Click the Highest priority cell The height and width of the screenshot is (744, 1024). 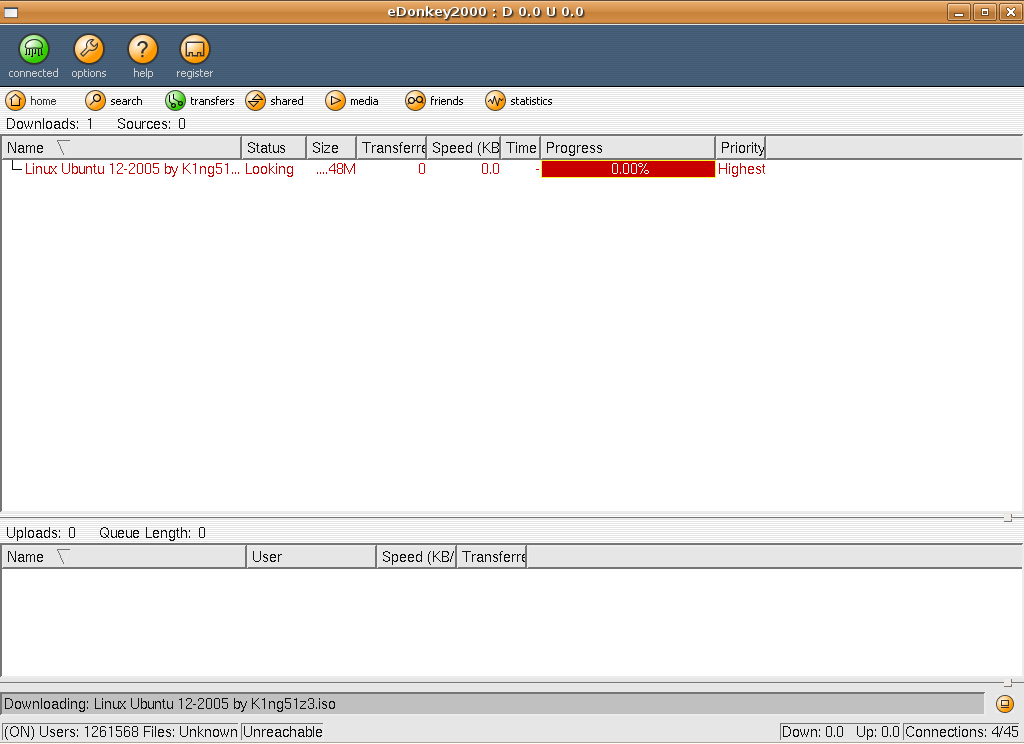tap(741, 169)
